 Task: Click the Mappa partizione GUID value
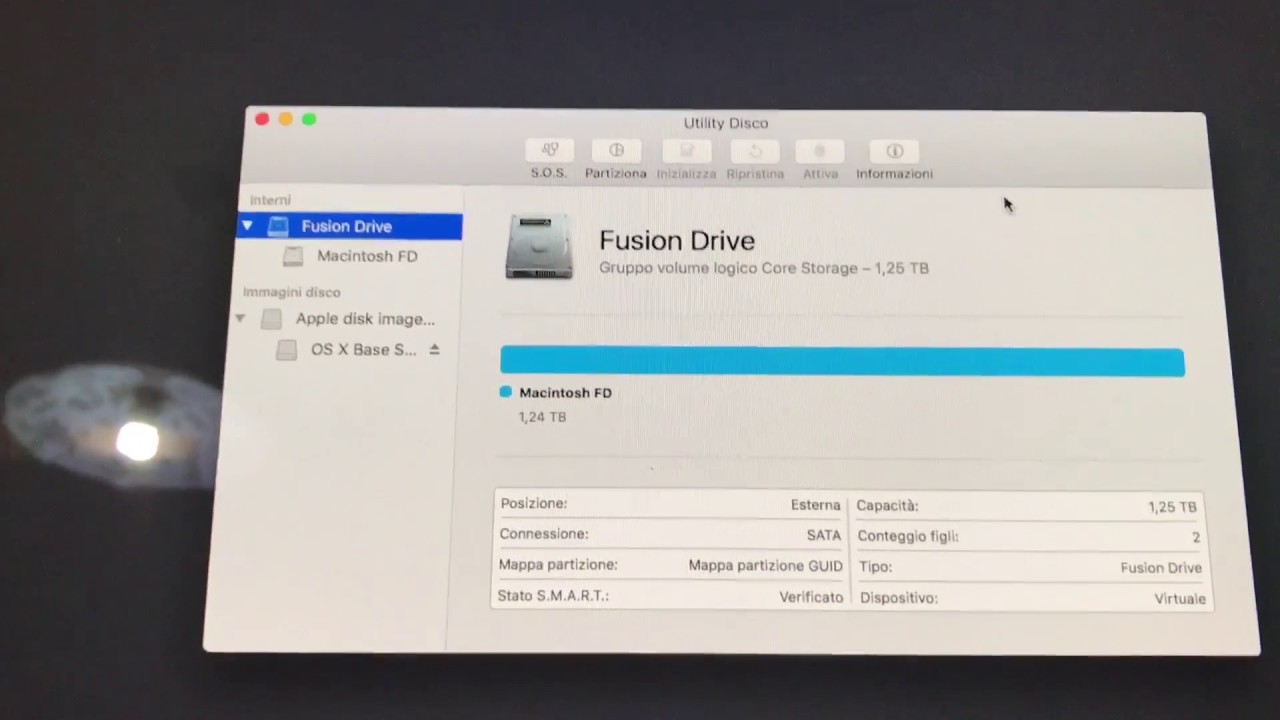[x=766, y=566]
